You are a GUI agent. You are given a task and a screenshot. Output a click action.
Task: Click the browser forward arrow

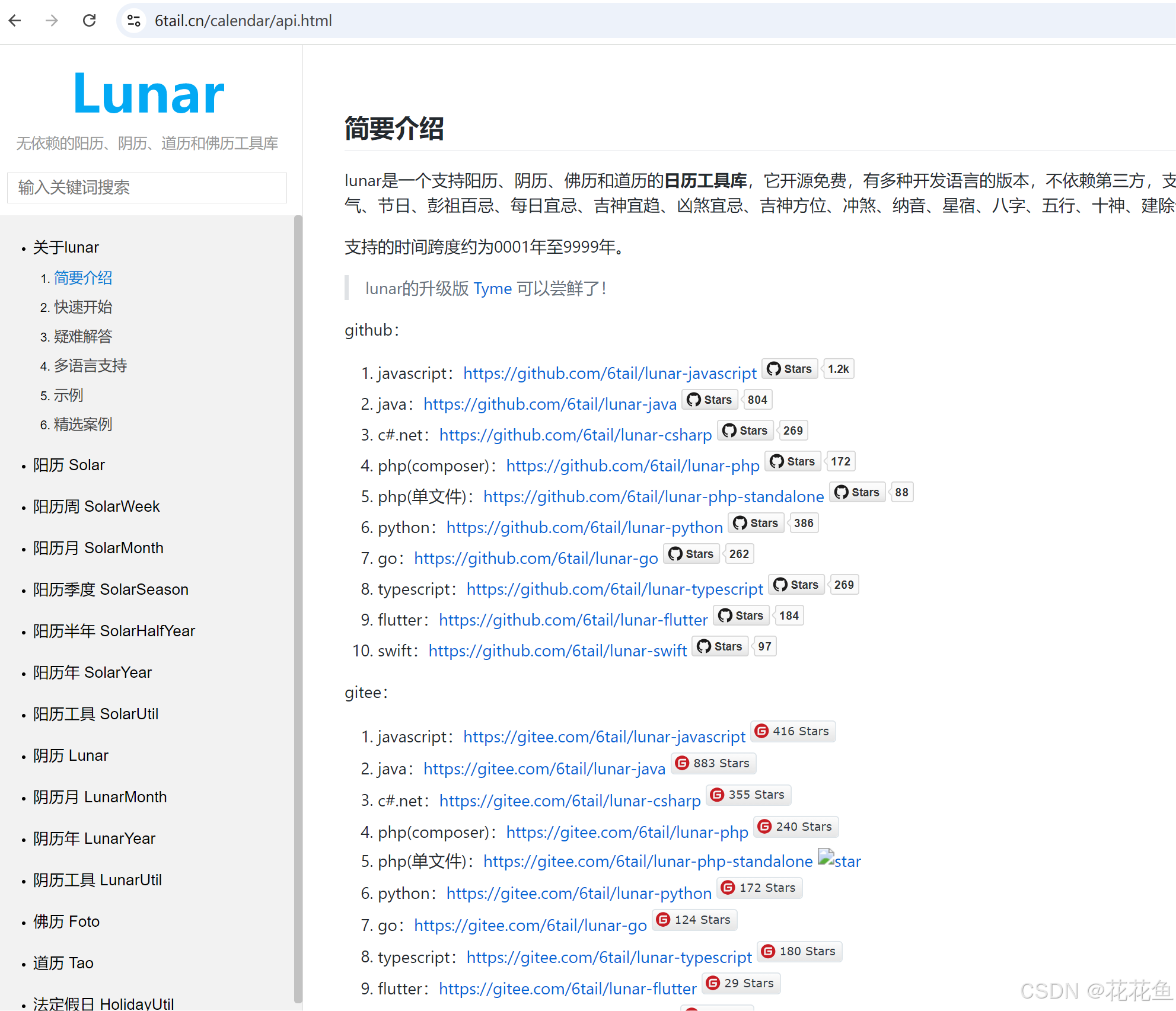[x=52, y=21]
